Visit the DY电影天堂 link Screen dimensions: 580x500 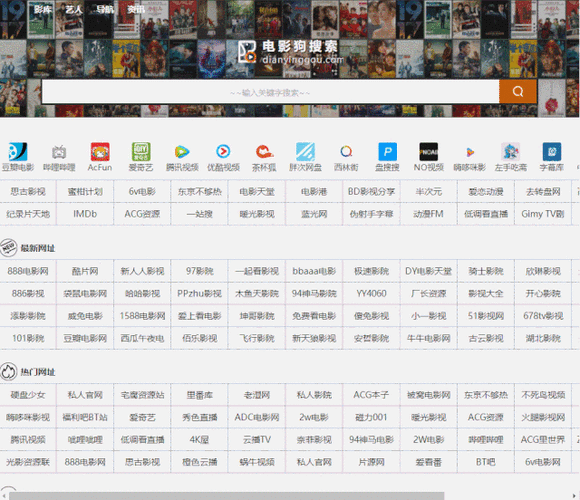pyautogui.click(x=429, y=271)
